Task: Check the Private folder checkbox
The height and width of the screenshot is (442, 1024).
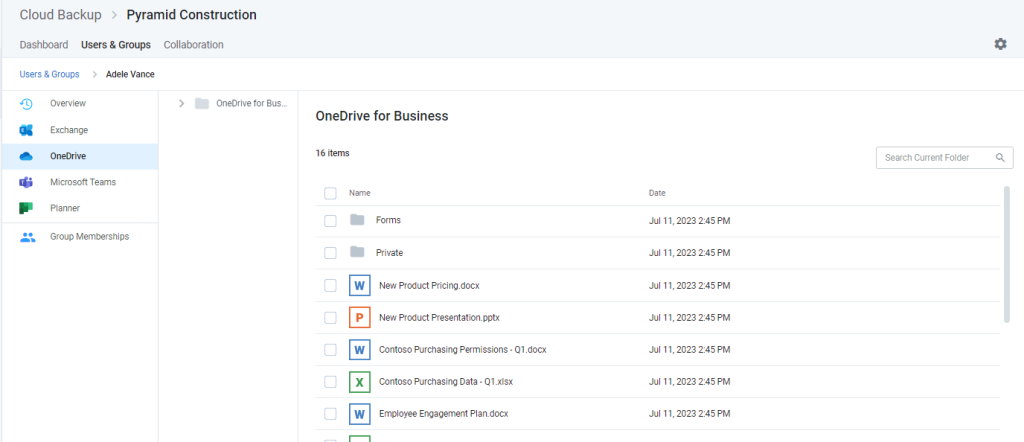Action: click(330, 253)
